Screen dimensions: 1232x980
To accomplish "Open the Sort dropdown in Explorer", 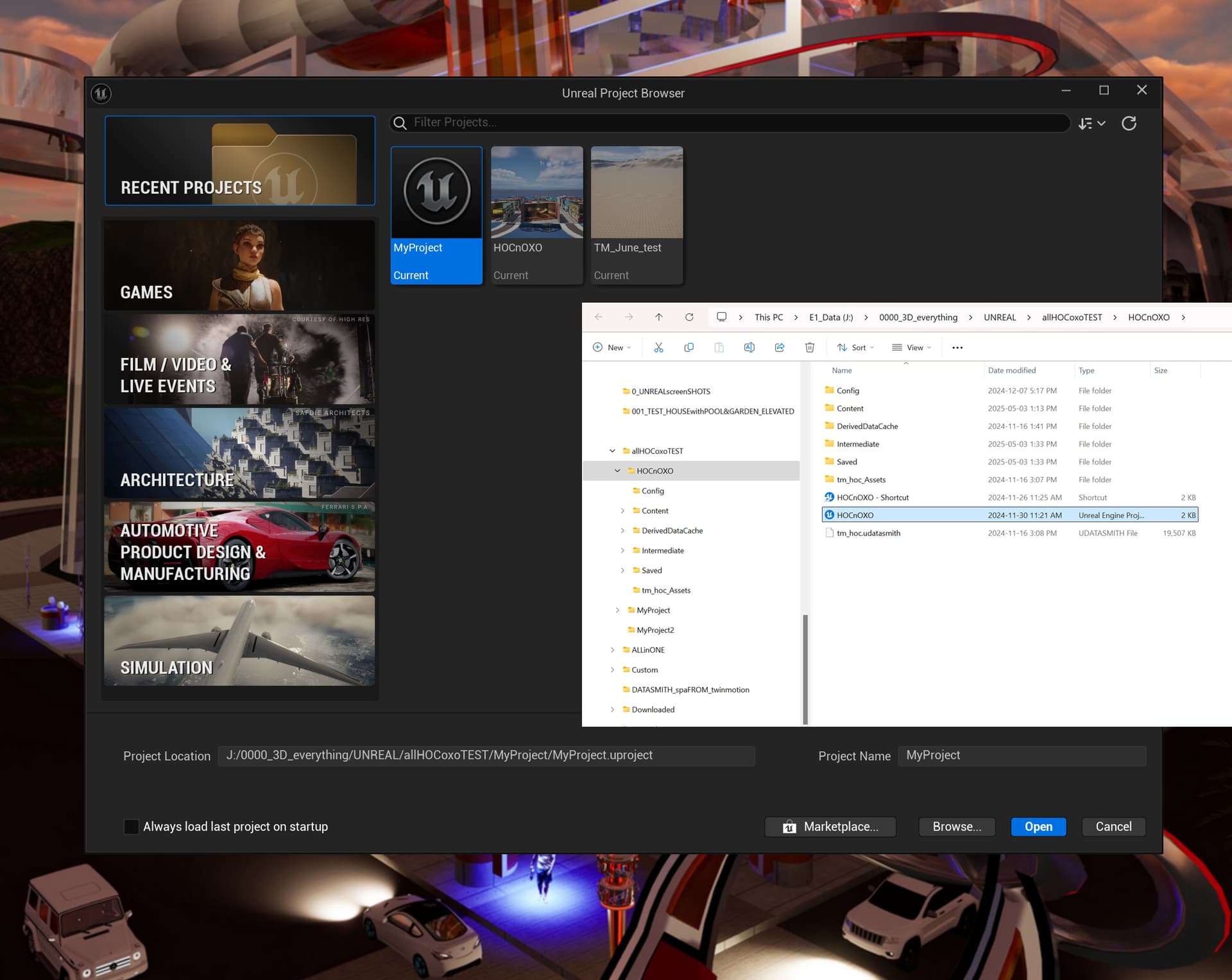I will pyautogui.click(x=855, y=348).
